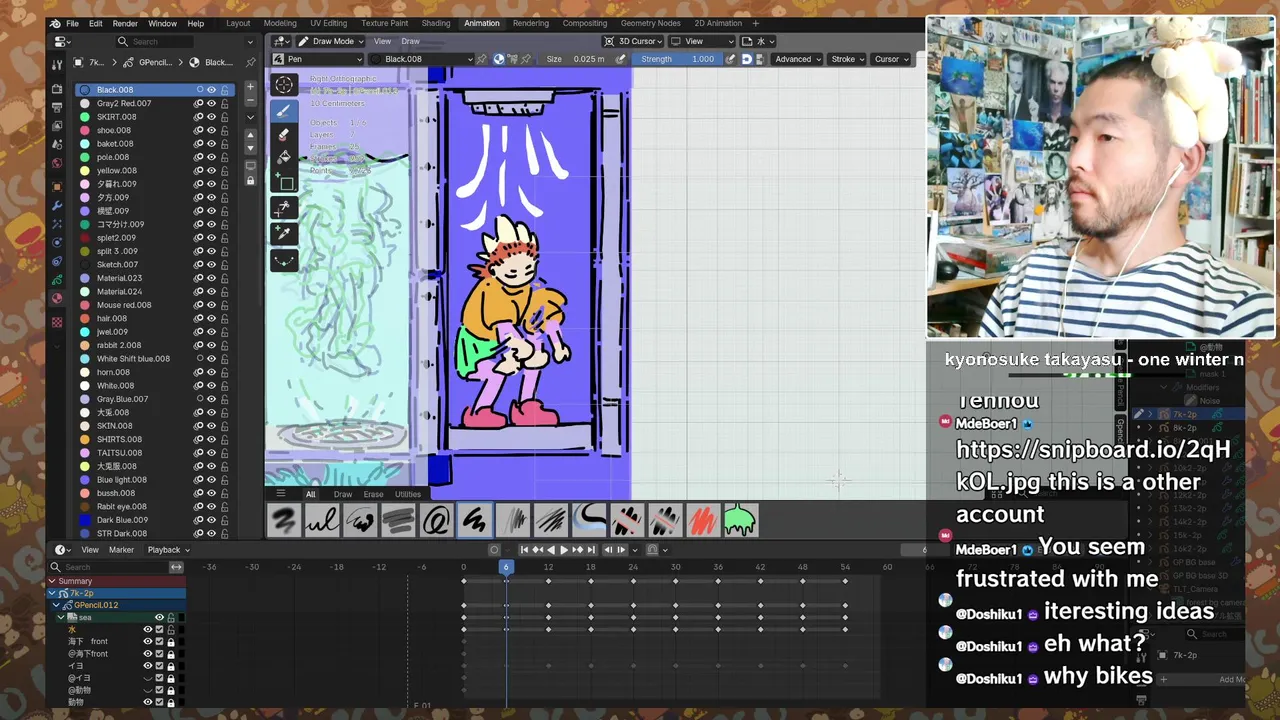Select the Fill bucket tool

pos(284,157)
